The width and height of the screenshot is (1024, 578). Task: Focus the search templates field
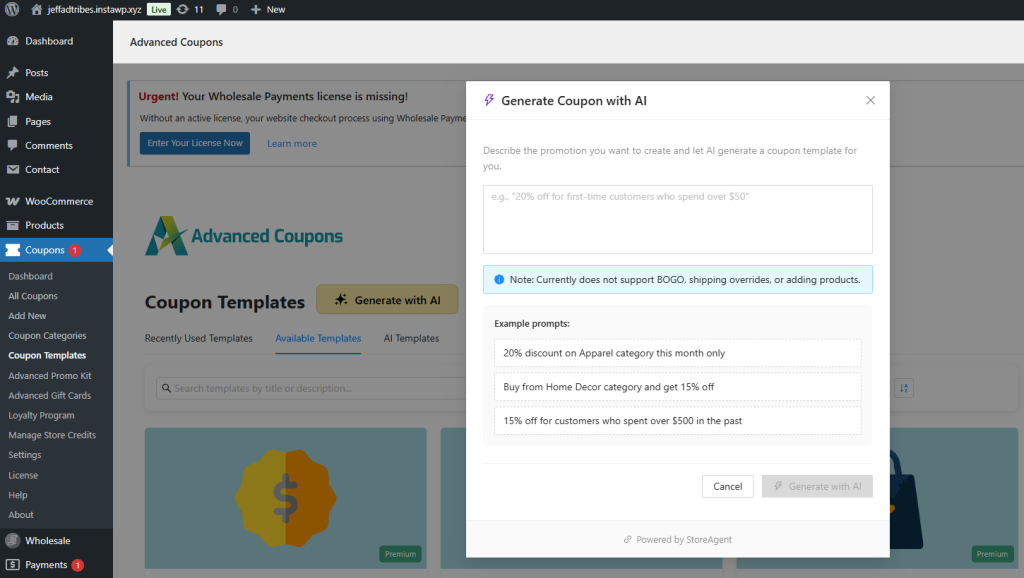click(x=311, y=388)
